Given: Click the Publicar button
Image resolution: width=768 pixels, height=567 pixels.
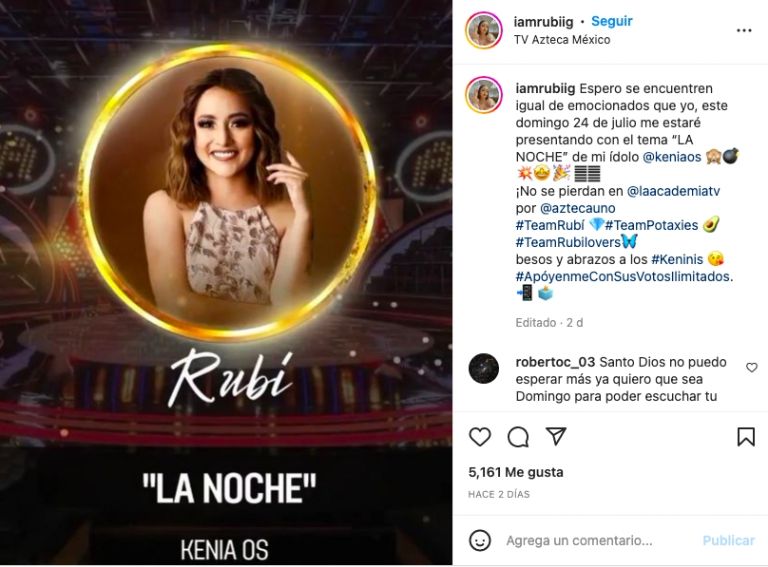Looking at the screenshot, I should click(x=728, y=541).
